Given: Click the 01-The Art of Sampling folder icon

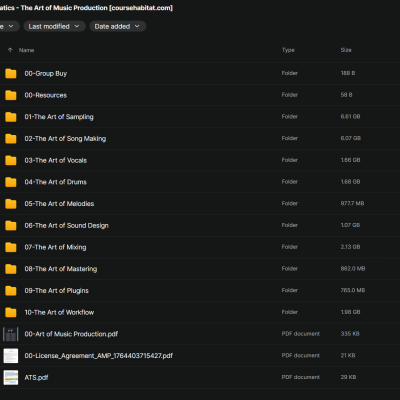Looking at the screenshot, I should tap(11, 117).
